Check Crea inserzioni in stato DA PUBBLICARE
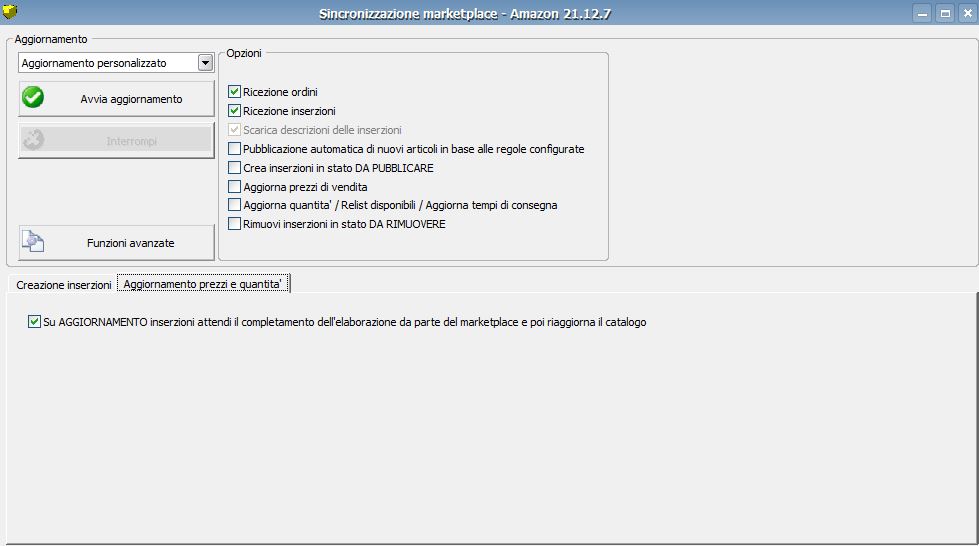This screenshot has height=546, width=979. [x=234, y=167]
